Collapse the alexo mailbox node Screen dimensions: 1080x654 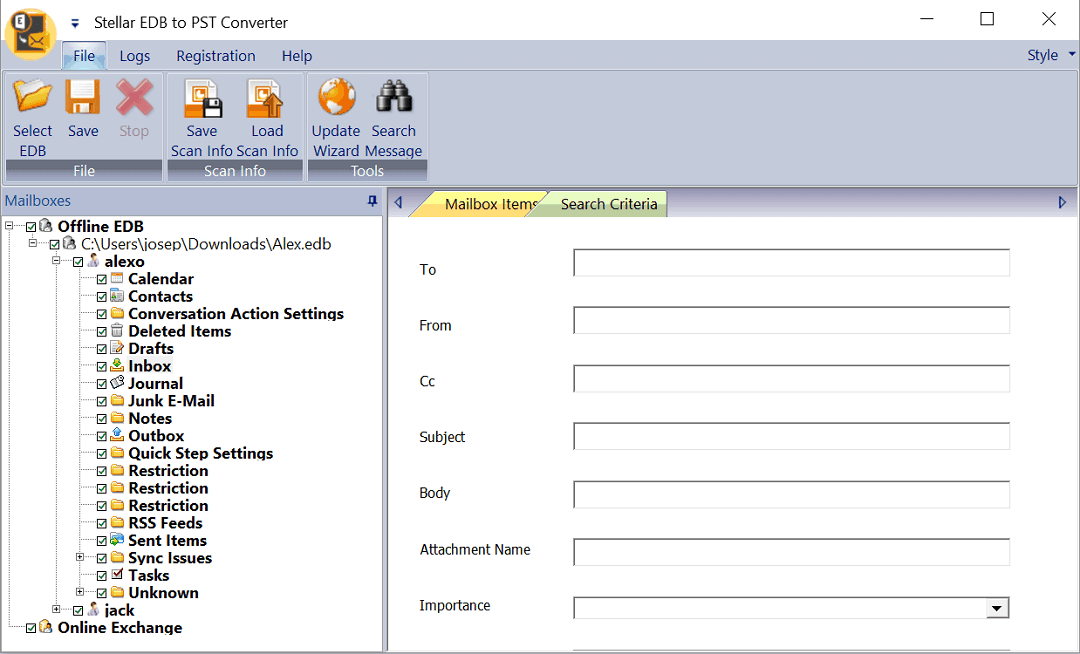(x=56, y=261)
